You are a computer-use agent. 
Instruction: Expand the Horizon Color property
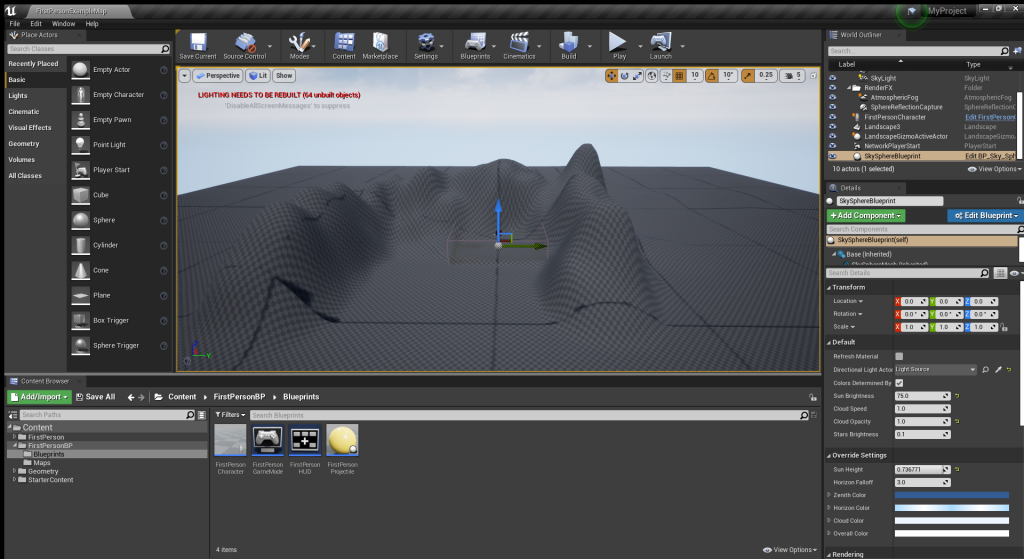(x=829, y=508)
